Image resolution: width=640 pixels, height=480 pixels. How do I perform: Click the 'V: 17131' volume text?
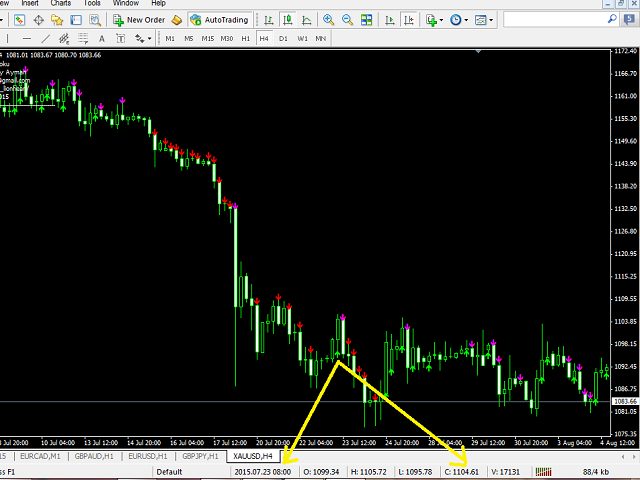pyautogui.click(x=506, y=472)
